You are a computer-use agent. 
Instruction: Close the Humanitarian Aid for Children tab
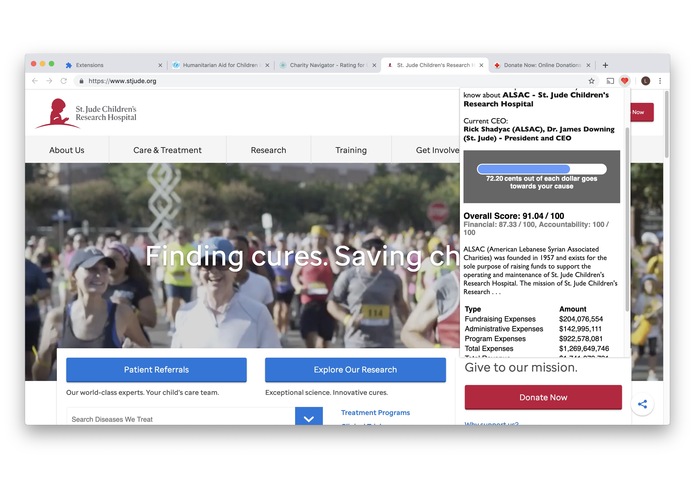[x=267, y=65]
